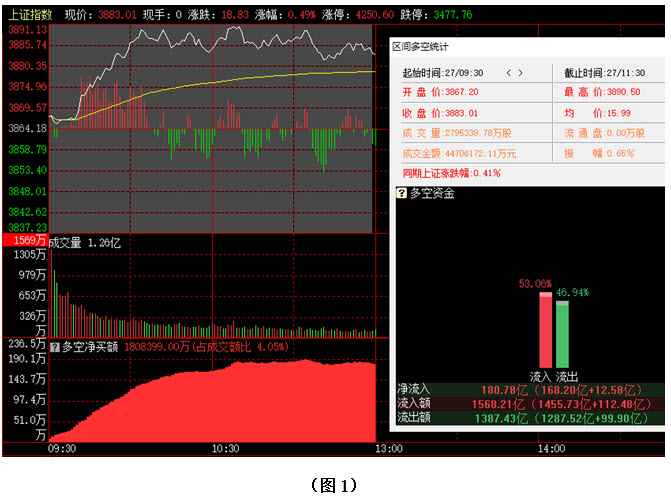The image size is (671, 503).
Task: Click the next arrow next to start time
Action: [521, 73]
